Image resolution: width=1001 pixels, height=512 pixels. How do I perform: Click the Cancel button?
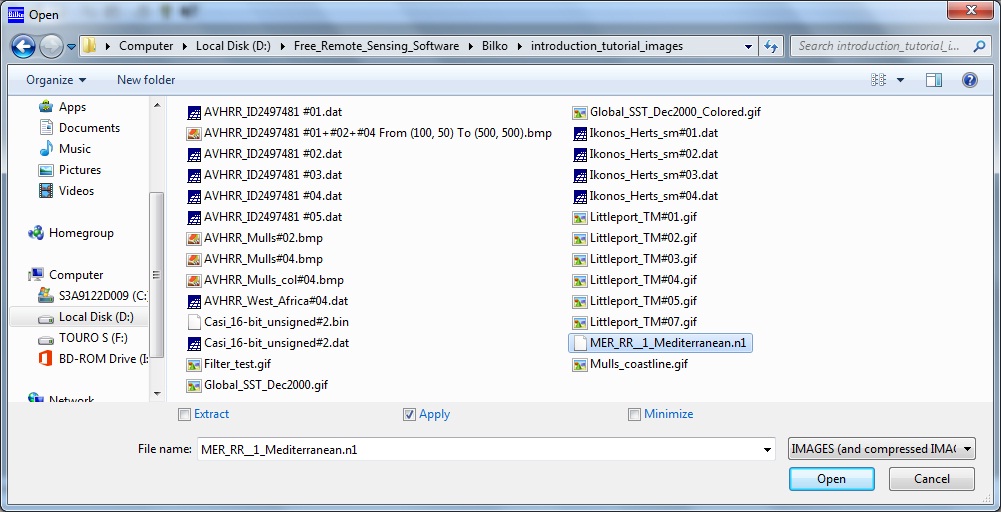click(931, 479)
